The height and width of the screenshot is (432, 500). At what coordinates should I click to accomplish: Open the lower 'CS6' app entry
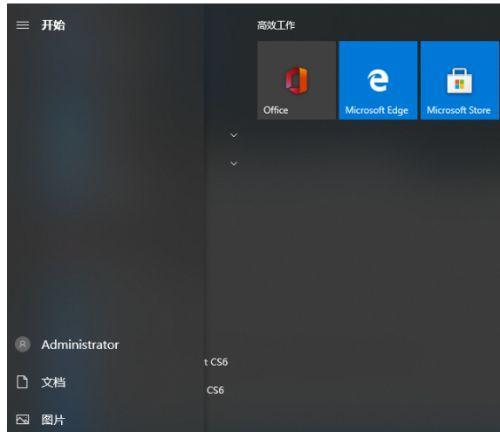pyautogui.click(x=215, y=390)
